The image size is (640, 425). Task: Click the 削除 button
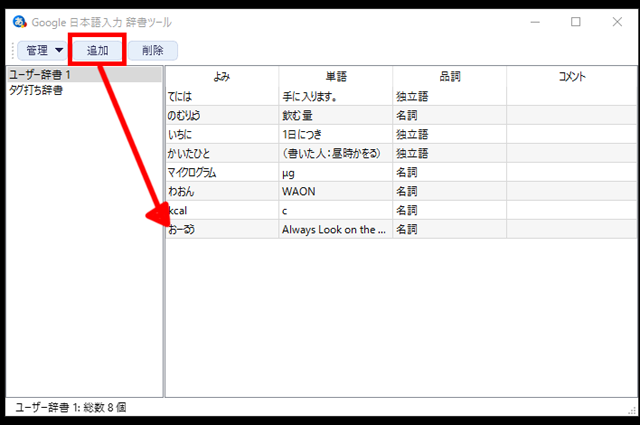click(153, 51)
